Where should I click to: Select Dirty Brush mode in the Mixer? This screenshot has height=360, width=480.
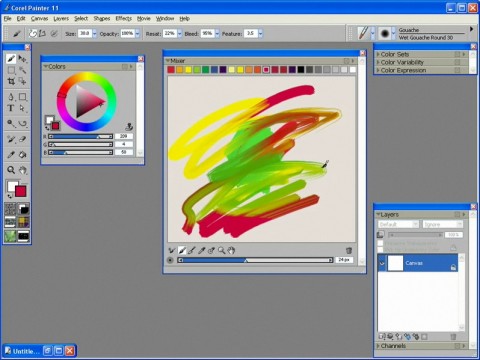coord(172,250)
